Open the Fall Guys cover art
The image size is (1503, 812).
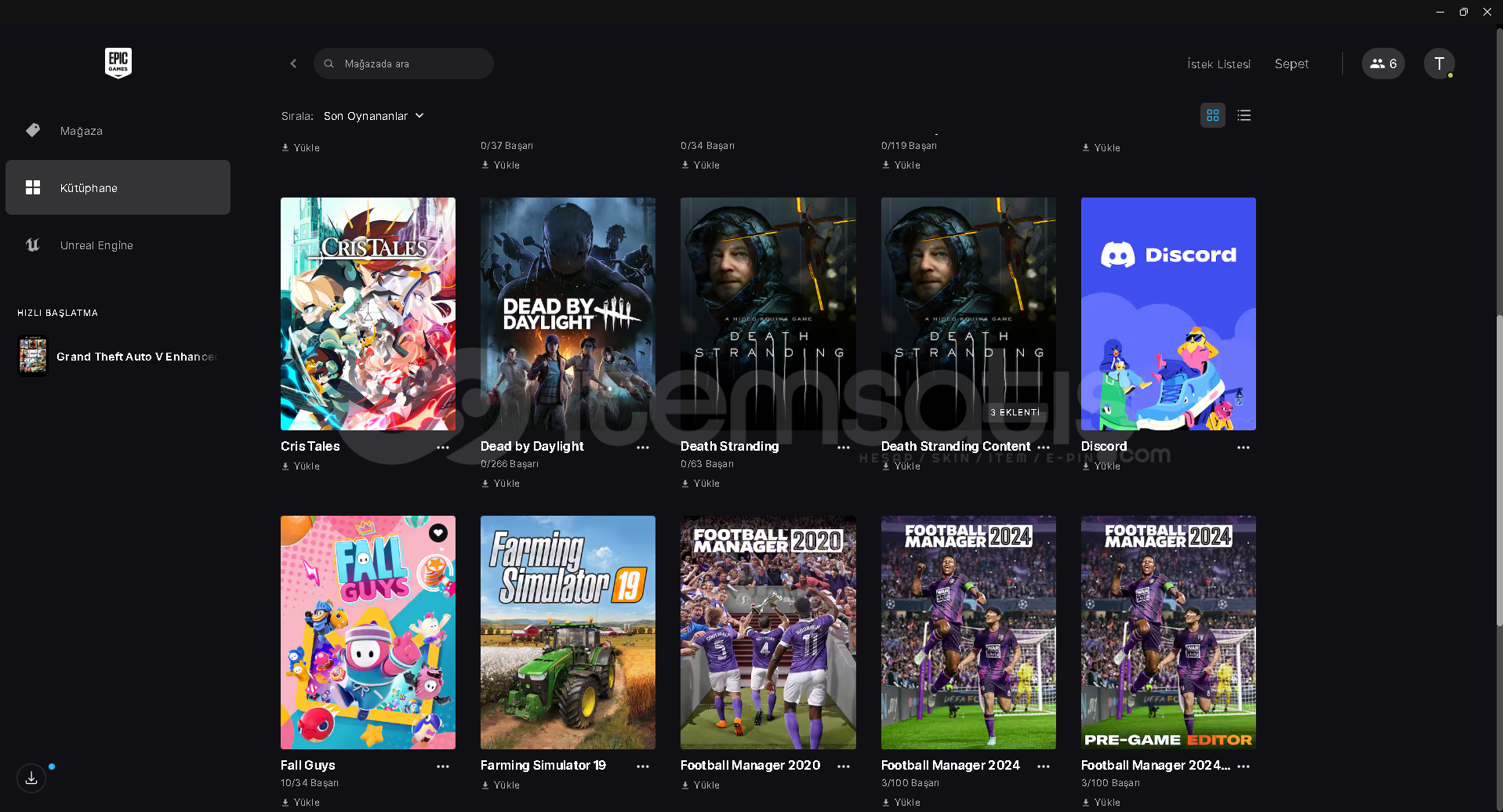(x=368, y=633)
